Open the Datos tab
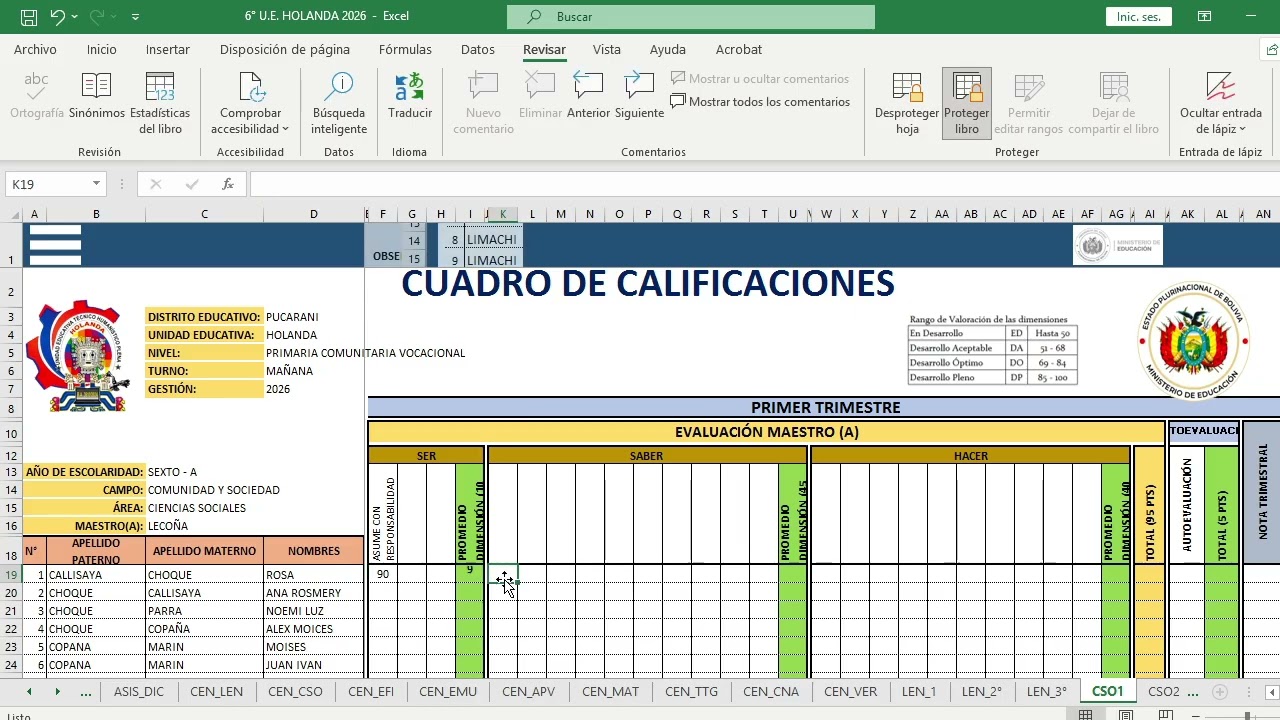 pyautogui.click(x=478, y=49)
